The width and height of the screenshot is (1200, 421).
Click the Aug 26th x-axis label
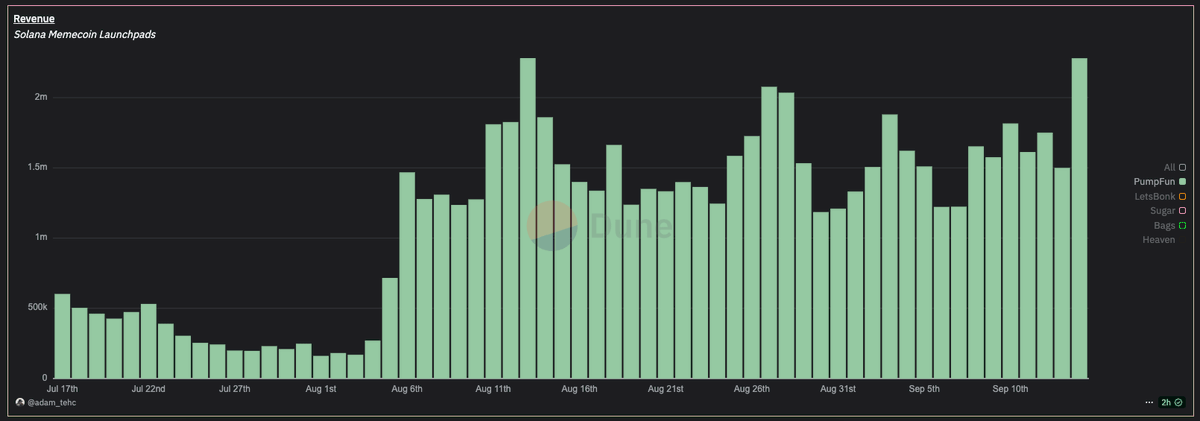pos(752,387)
